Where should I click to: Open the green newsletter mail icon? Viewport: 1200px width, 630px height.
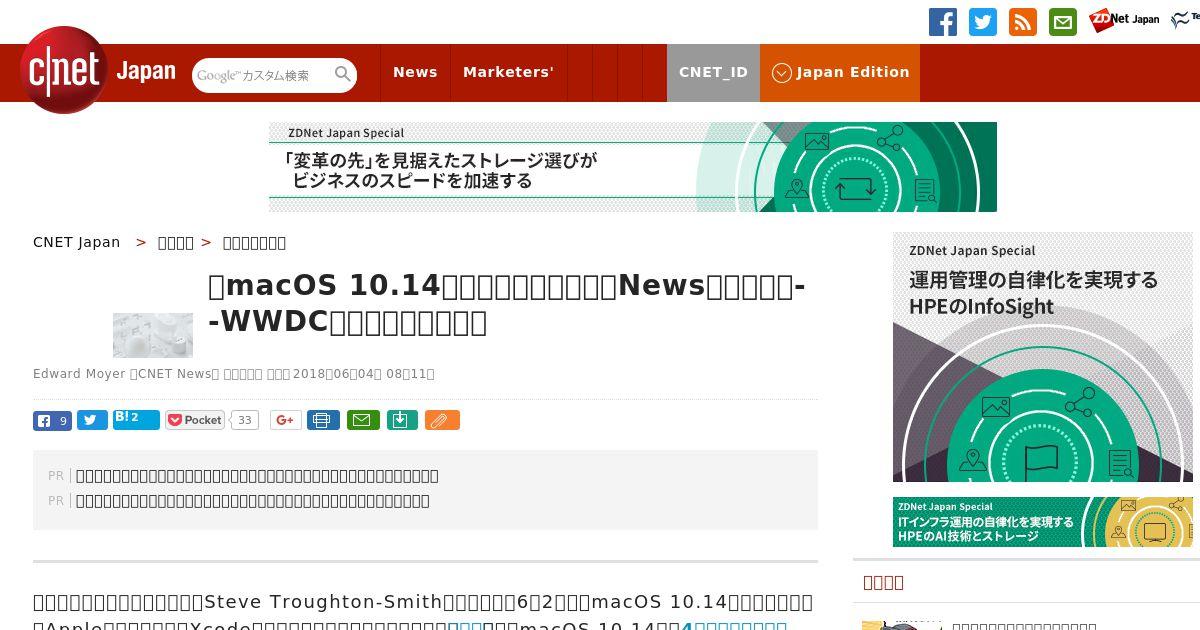[x=1063, y=22]
